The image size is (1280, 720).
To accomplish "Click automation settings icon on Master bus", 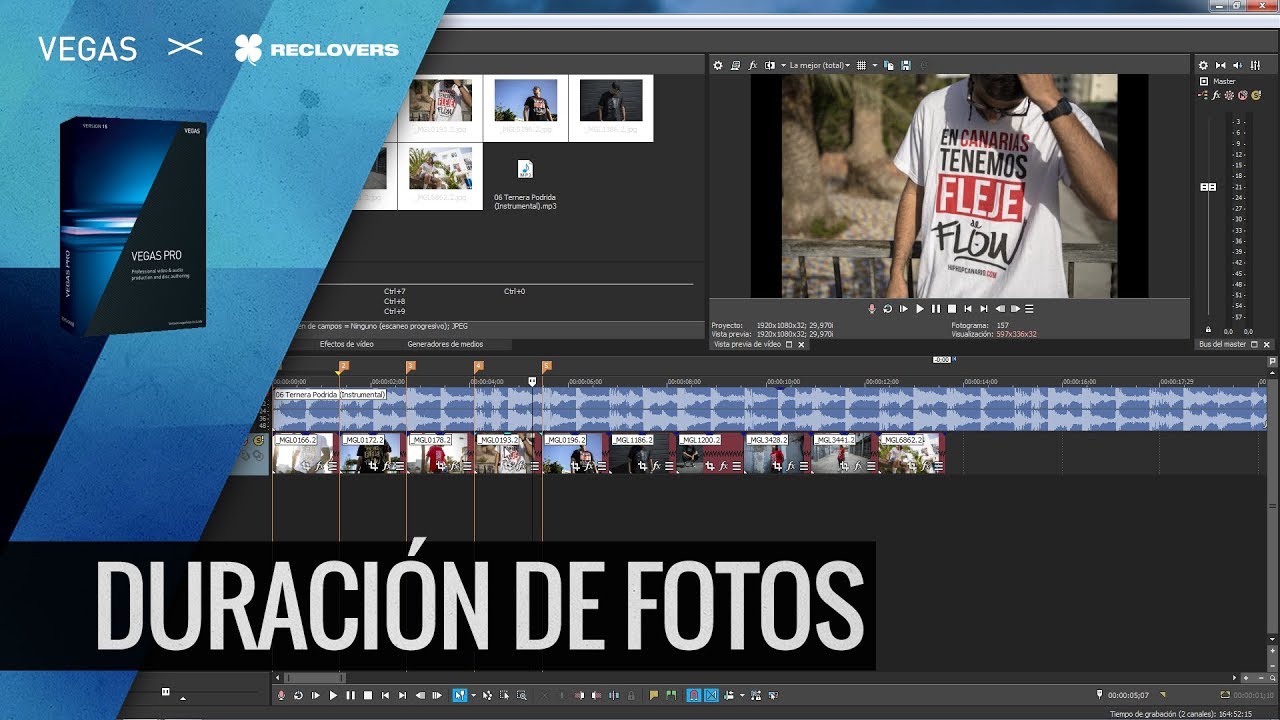I will click(1229, 95).
